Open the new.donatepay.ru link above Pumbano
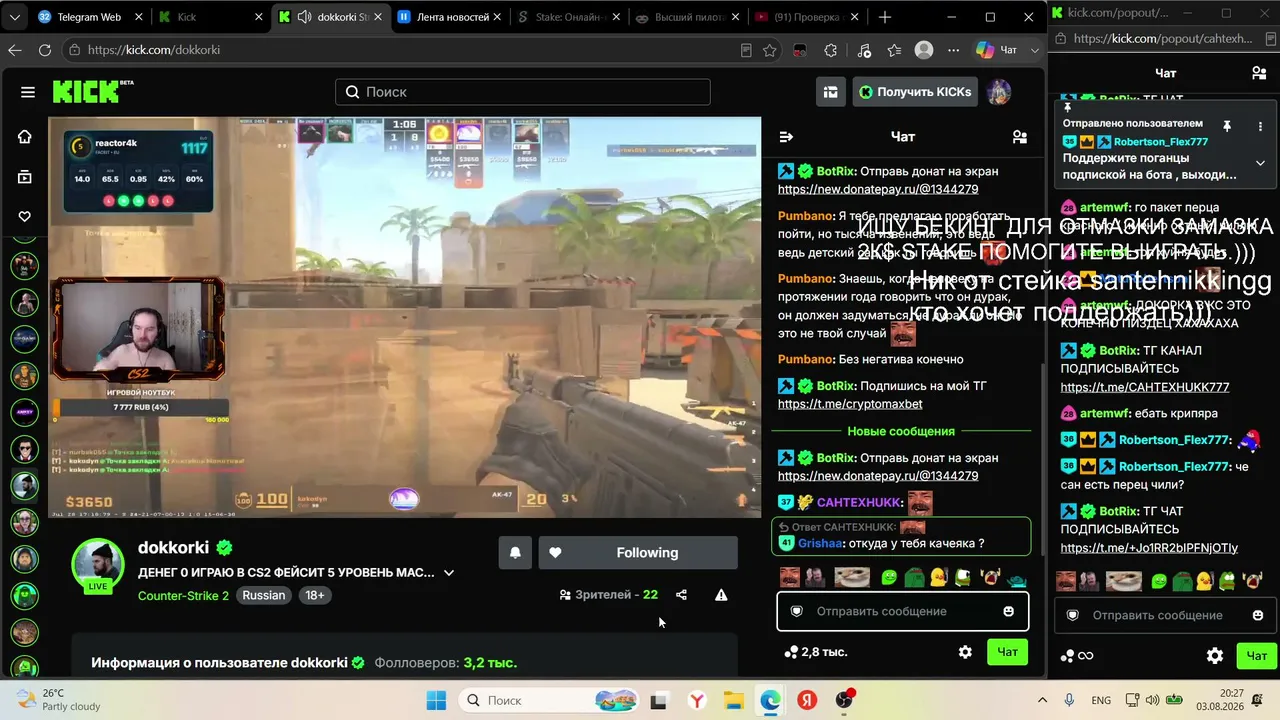Viewport: 1280px width, 720px height. click(x=878, y=189)
